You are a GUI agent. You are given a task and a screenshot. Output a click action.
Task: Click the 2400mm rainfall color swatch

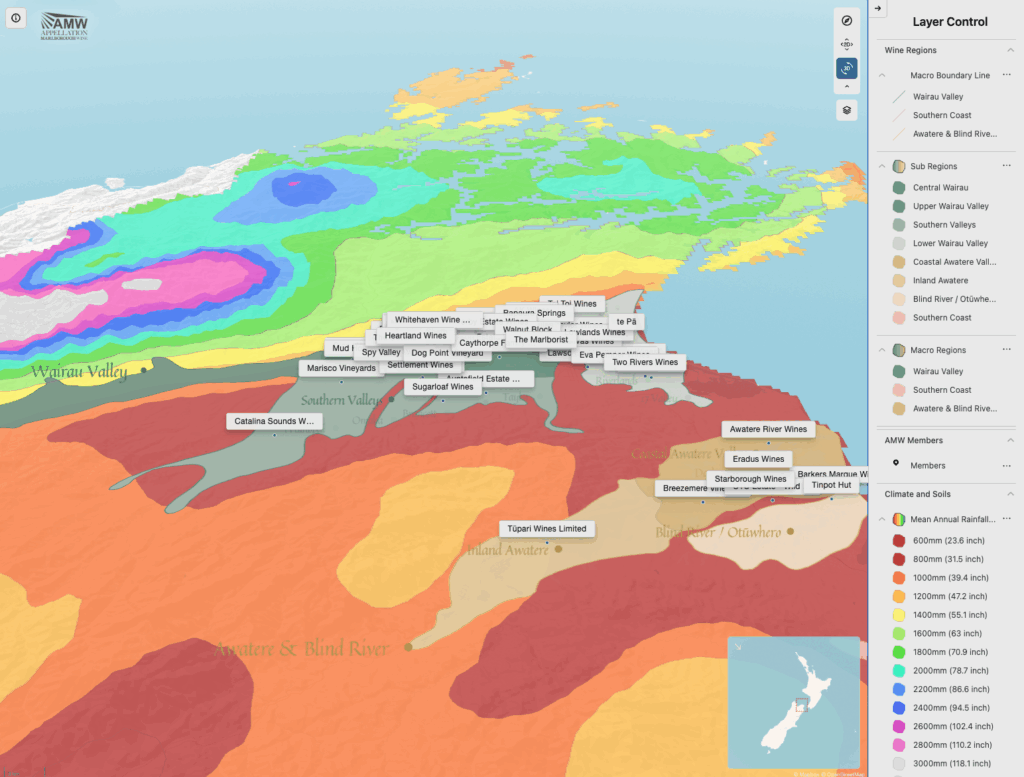(899, 708)
